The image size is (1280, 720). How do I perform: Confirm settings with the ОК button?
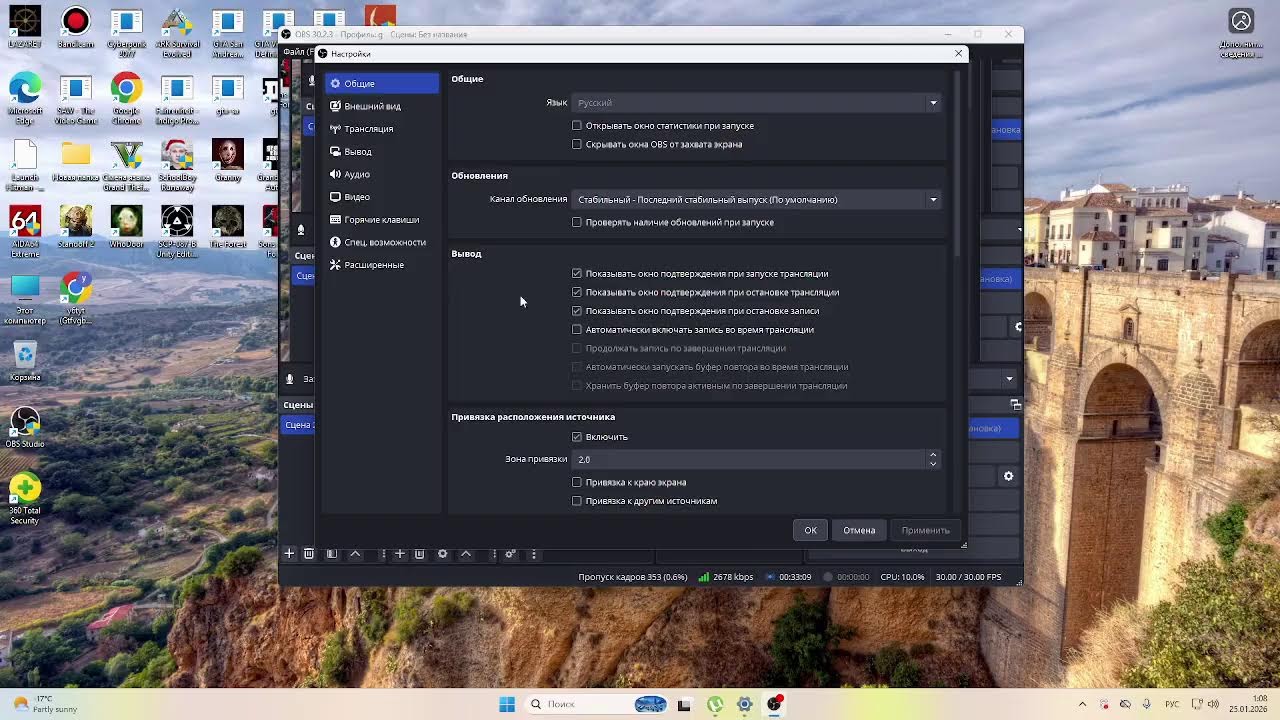coord(811,530)
